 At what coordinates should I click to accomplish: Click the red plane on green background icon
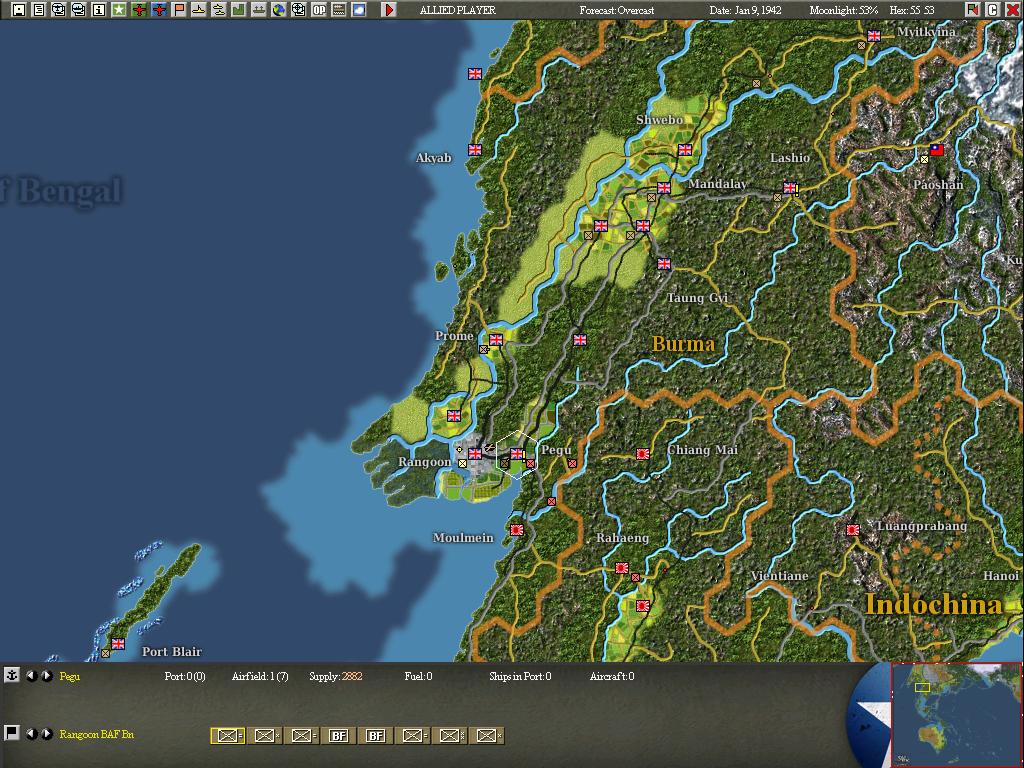[x=138, y=10]
